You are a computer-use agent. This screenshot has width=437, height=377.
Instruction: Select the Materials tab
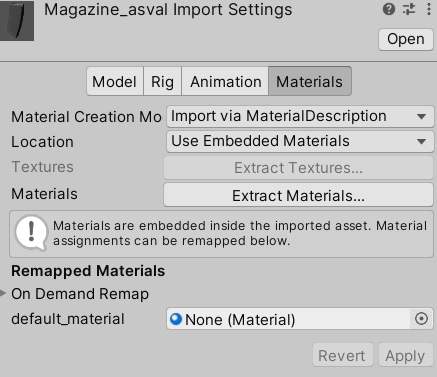[x=310, y=81]
